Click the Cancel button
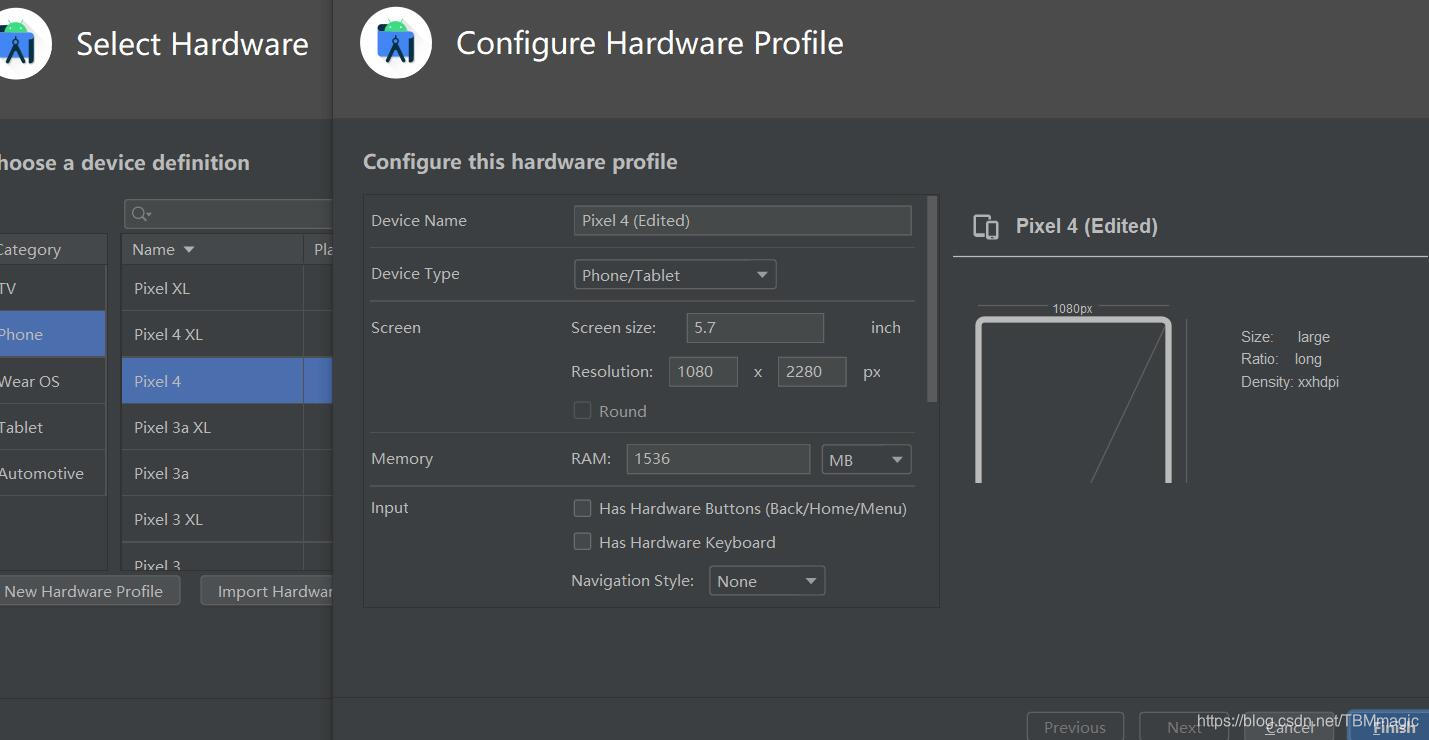Image resolution: width=1429 pixels, height=740 pixels. pyautogui.click(x=1290, y=726)
